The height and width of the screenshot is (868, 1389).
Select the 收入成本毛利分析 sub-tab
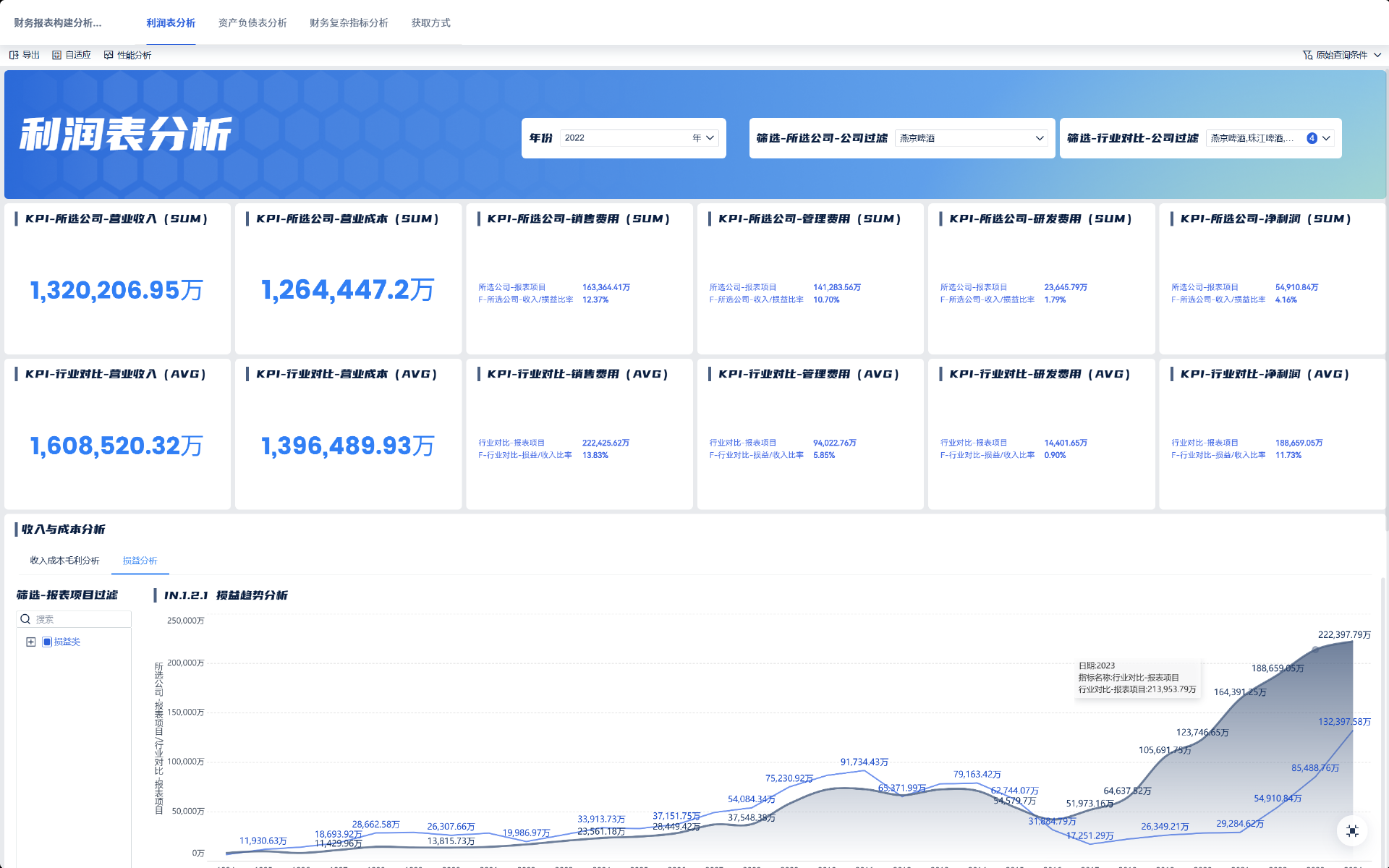[64, 561]
